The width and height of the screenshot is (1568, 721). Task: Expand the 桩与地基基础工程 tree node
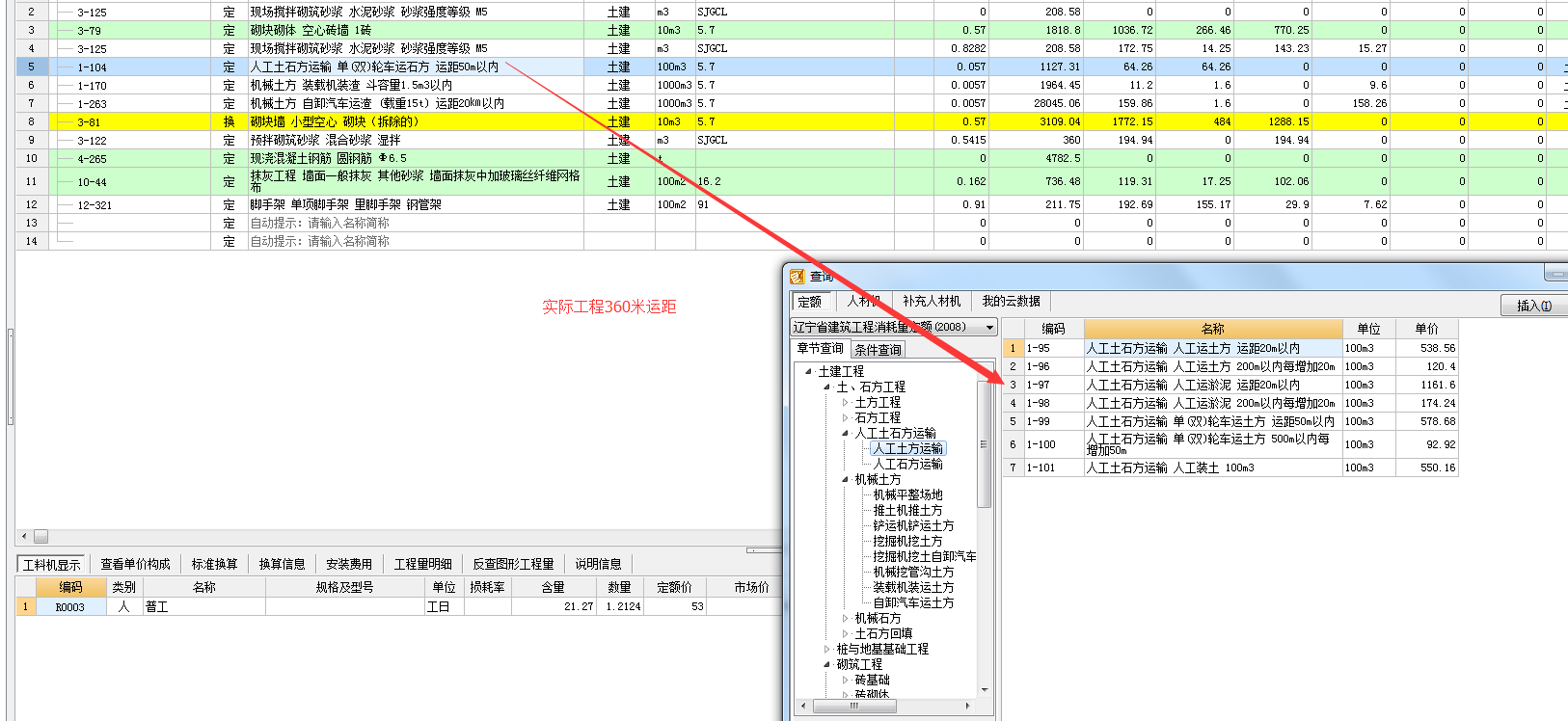[827, 649]
